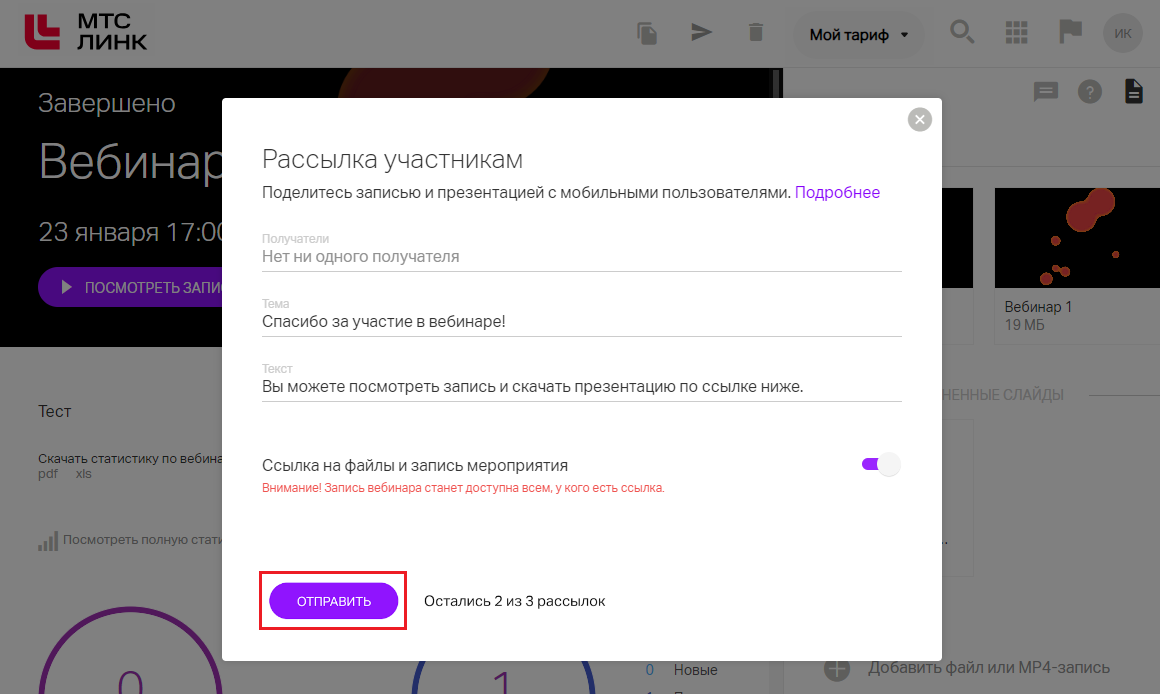Open the apps grid icon

[1016, 33]
